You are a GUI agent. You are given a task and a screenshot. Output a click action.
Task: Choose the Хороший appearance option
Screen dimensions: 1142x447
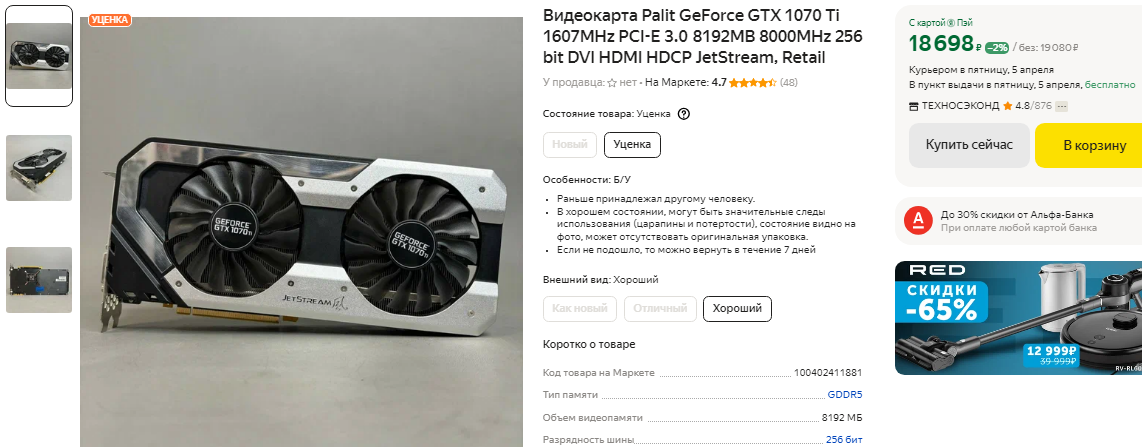(737, 309)
